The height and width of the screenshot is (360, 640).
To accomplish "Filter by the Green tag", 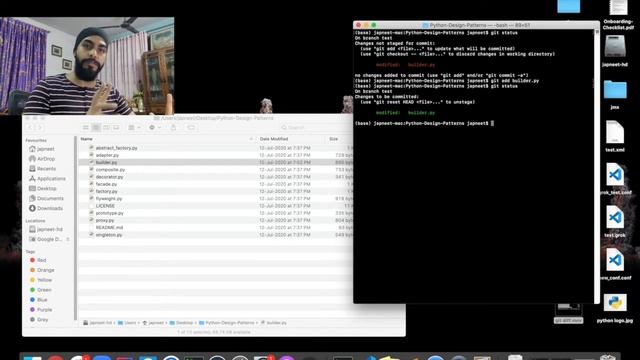I will pos(41,290).
